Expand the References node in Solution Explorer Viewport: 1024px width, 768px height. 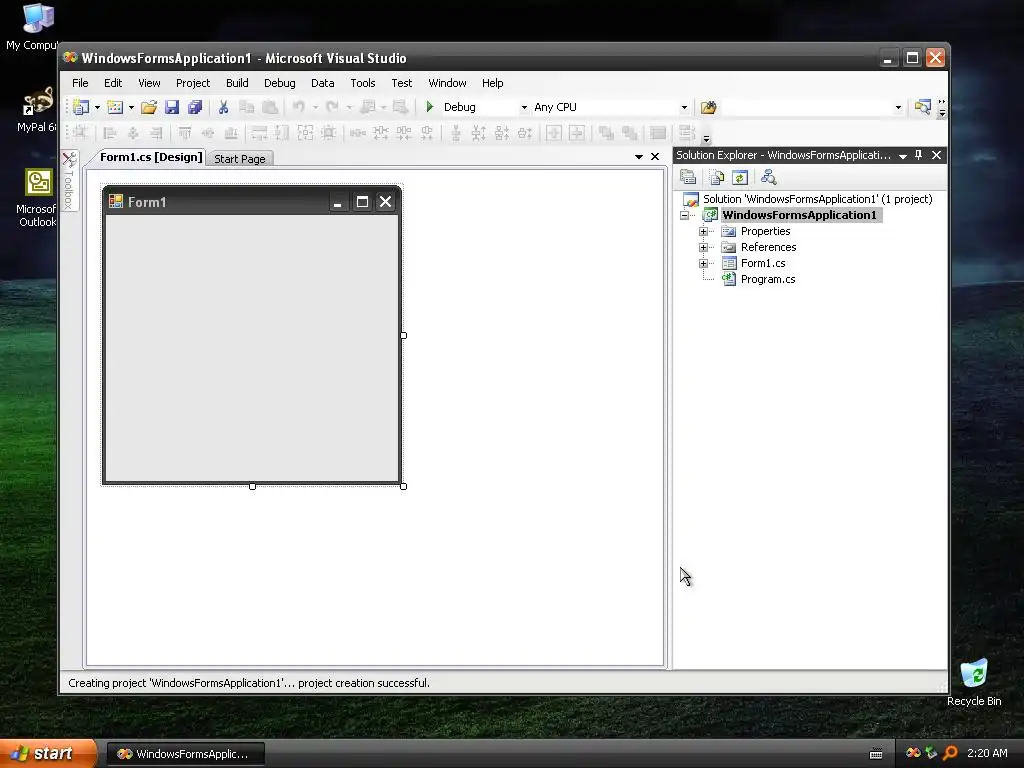click(703, 247)
